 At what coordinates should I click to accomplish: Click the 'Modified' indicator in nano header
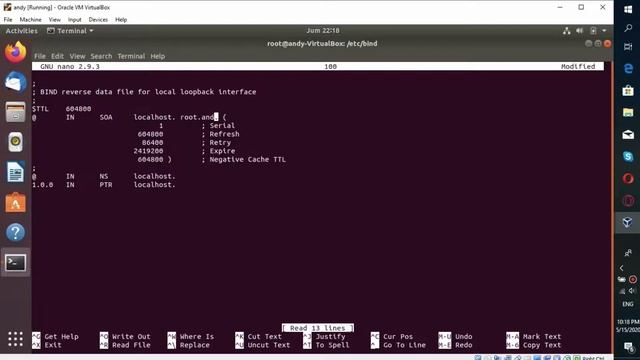tap(578, 67)
